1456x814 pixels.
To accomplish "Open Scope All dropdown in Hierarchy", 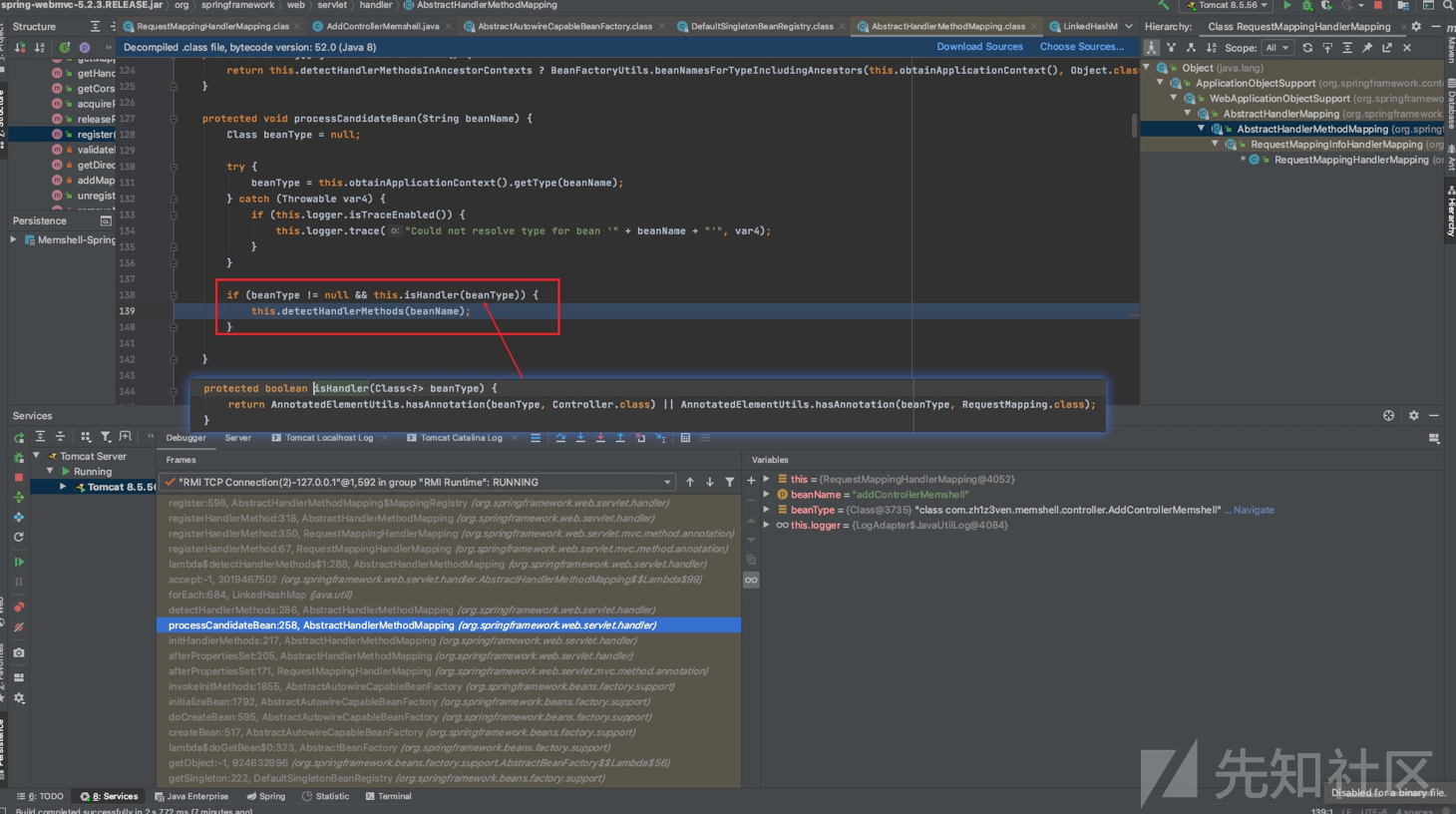I will point(1276,48).
